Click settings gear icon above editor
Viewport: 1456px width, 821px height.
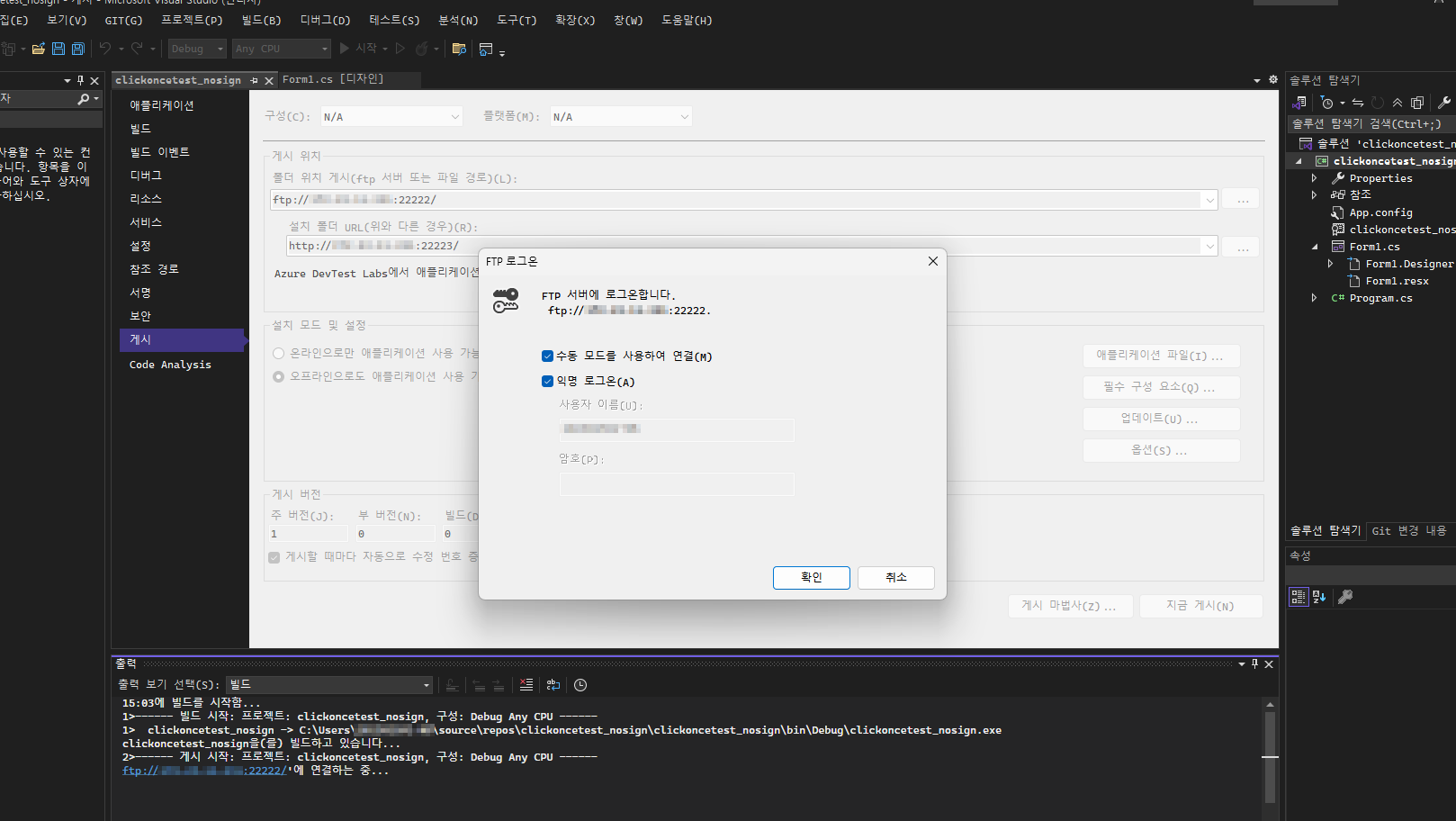point(1273,79)
